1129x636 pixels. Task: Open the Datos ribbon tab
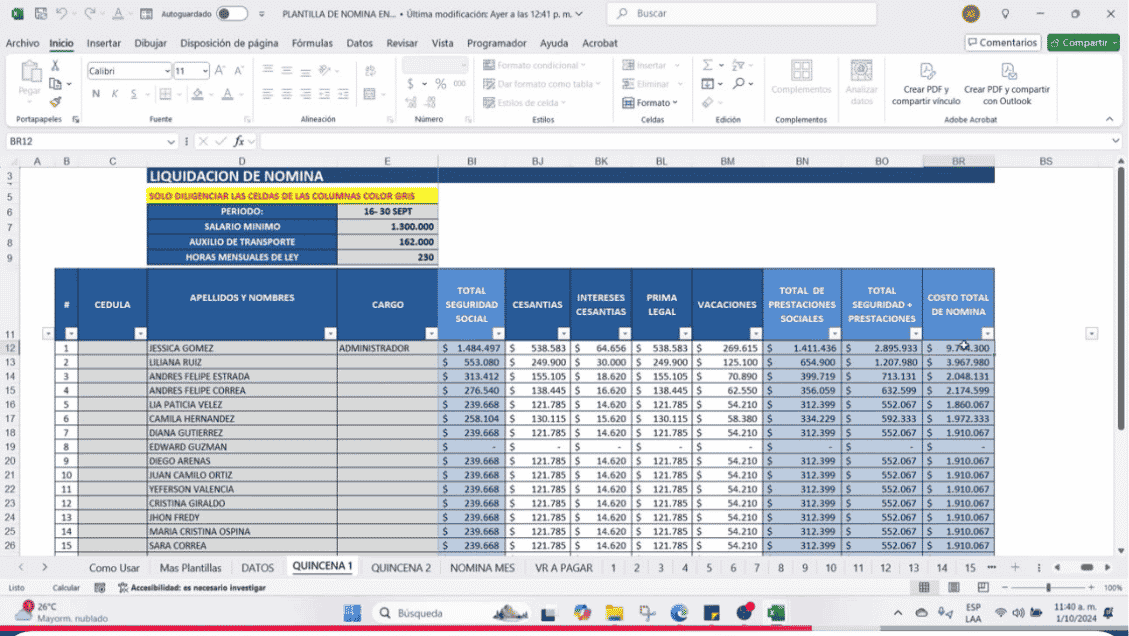pos(359,43)
